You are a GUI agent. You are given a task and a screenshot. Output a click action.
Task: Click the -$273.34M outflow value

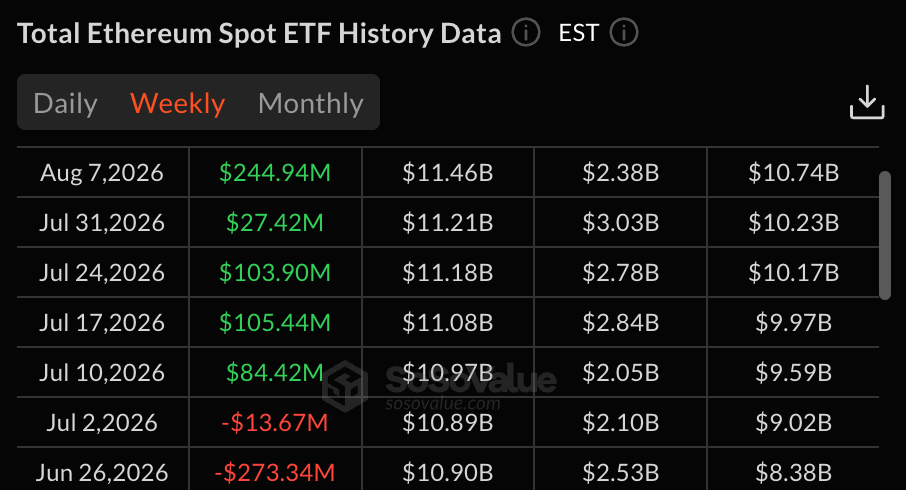click(275, 473)
